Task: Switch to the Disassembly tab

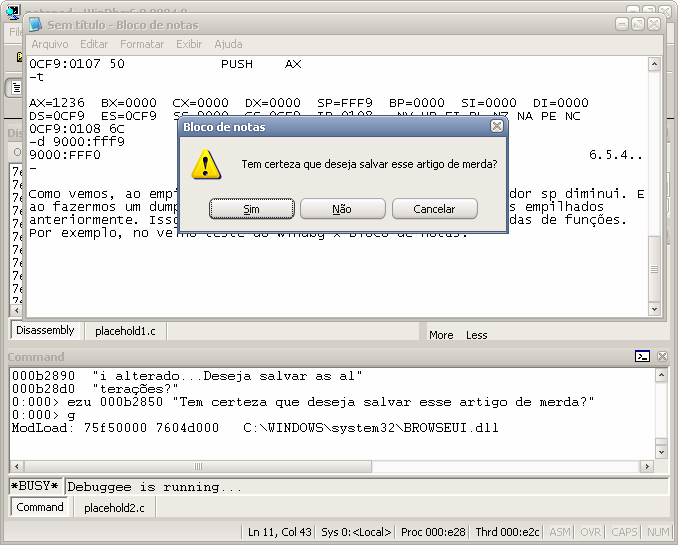Action: tap(45, 330)
